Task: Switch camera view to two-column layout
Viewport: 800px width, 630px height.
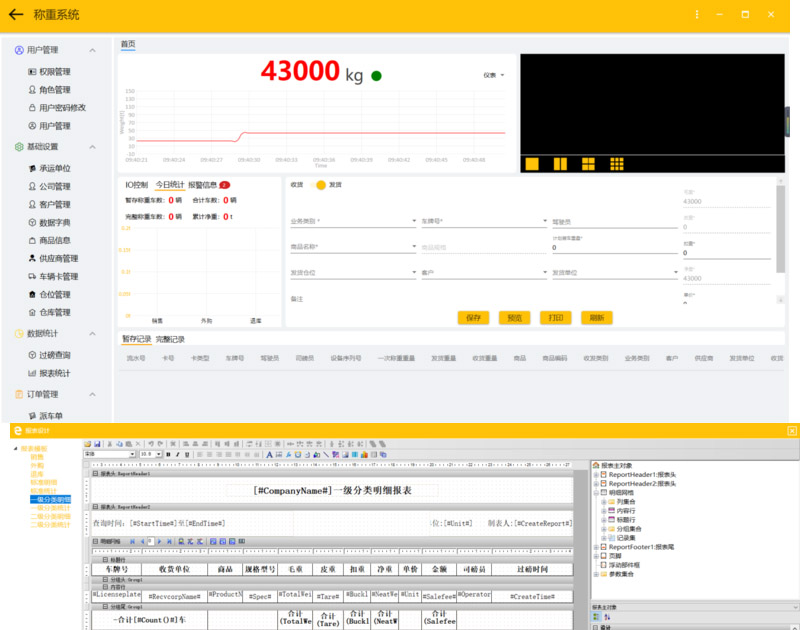Action: (x=560, y=163)
